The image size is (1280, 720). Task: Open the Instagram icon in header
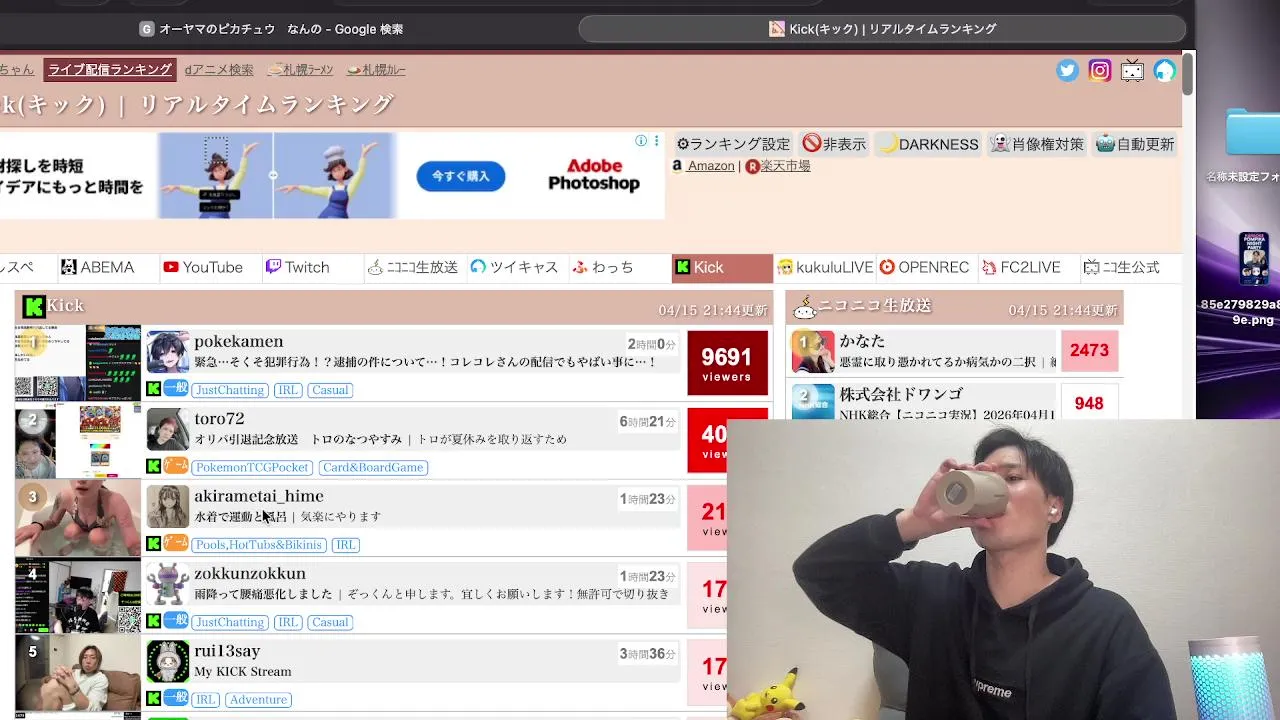[x=1100, y=70]
